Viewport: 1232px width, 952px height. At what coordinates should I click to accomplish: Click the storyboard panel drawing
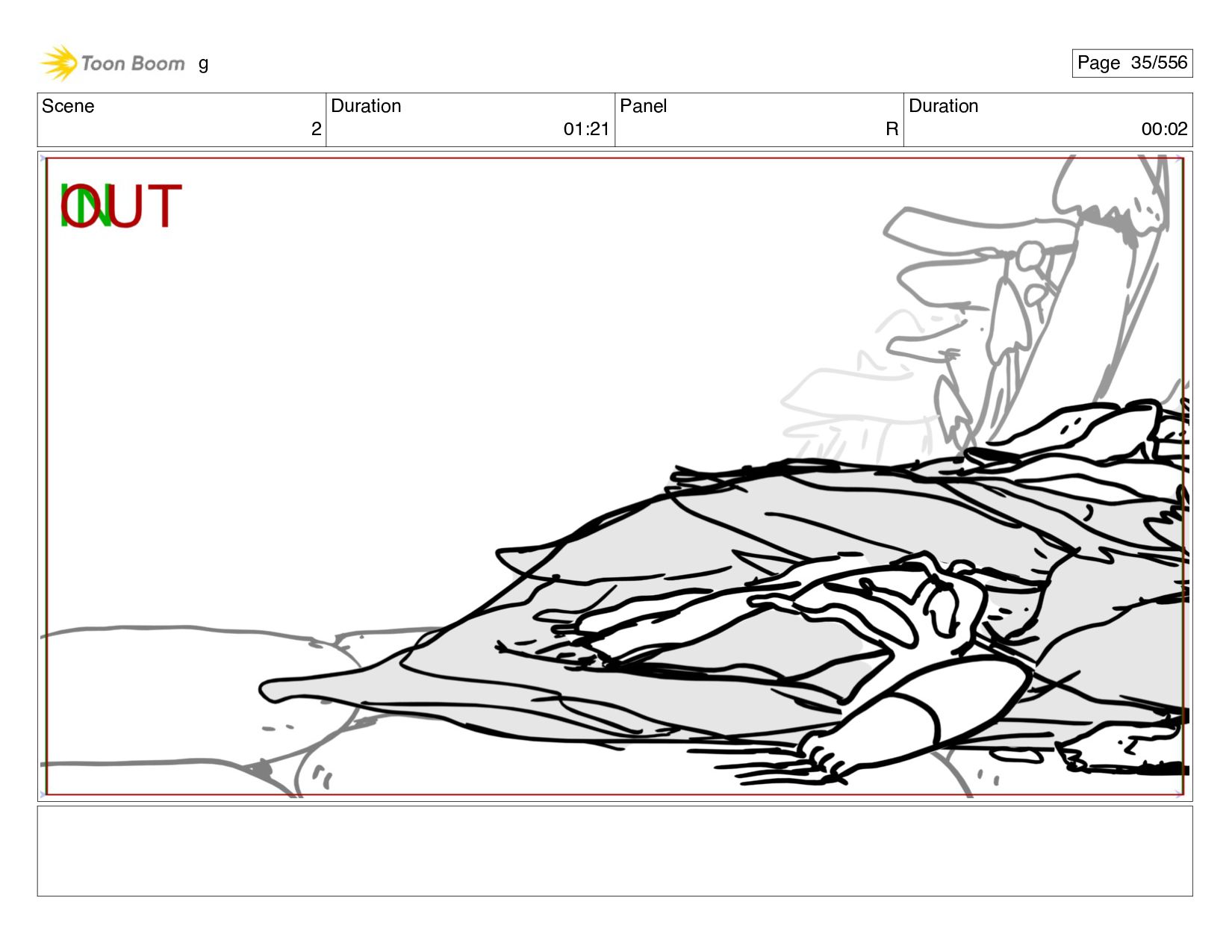click(x=615, y=476)
